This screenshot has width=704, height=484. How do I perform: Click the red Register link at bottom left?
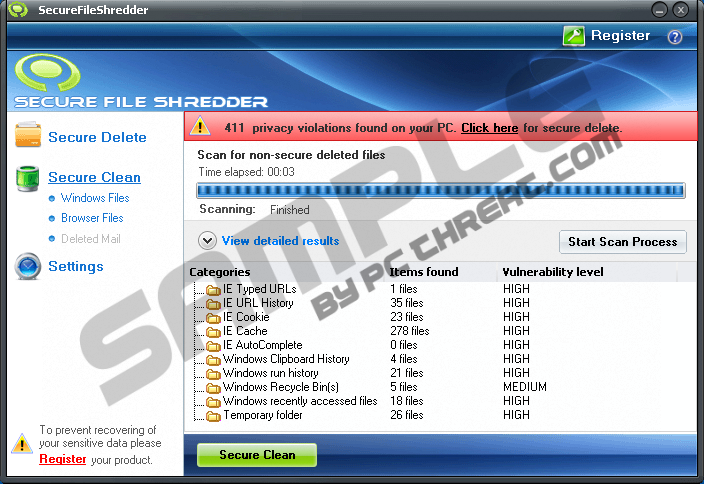[62, 459]
